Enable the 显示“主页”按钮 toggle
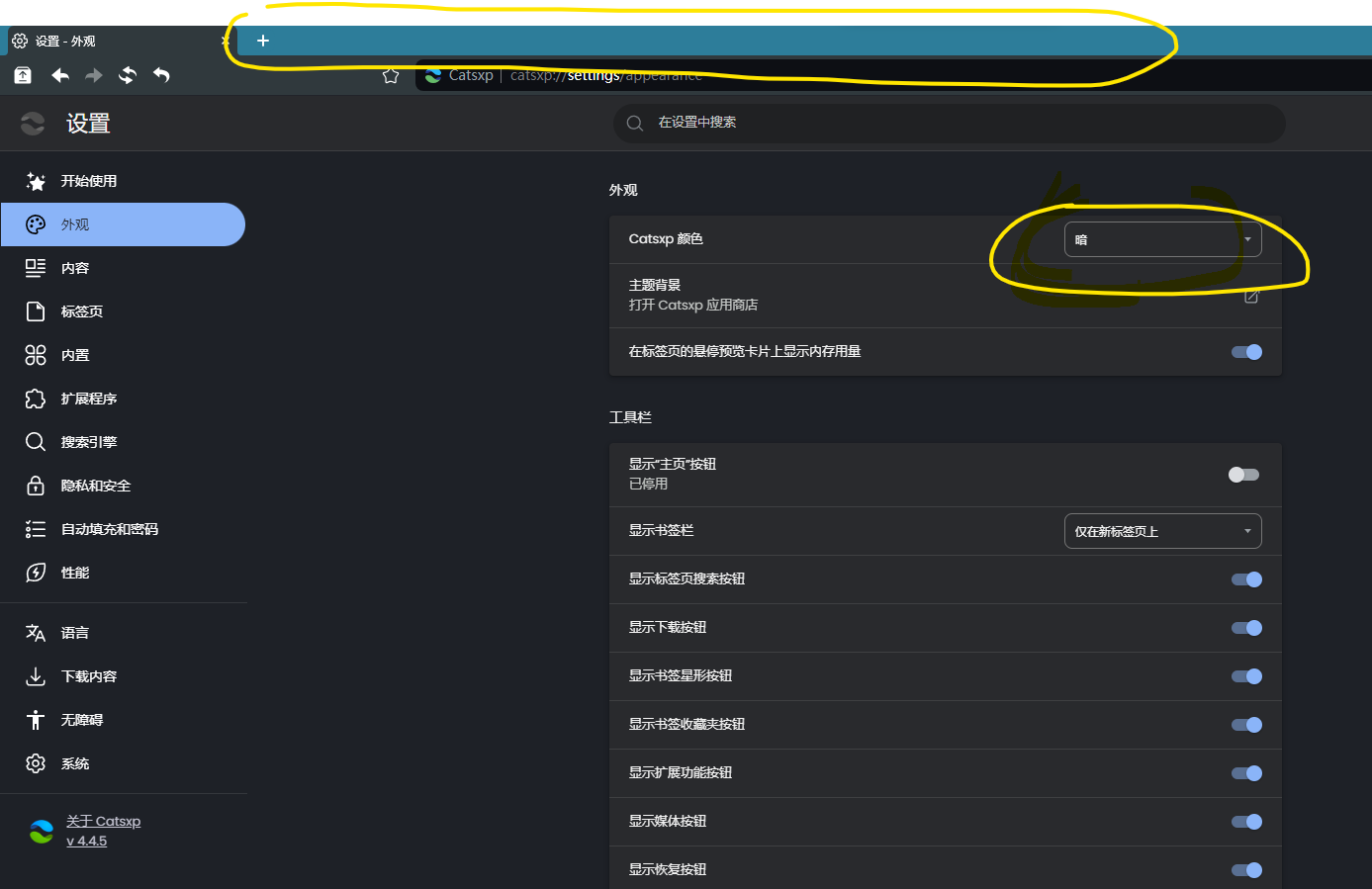Viewport: 1372px width, 889px height. coord(1244,475)
